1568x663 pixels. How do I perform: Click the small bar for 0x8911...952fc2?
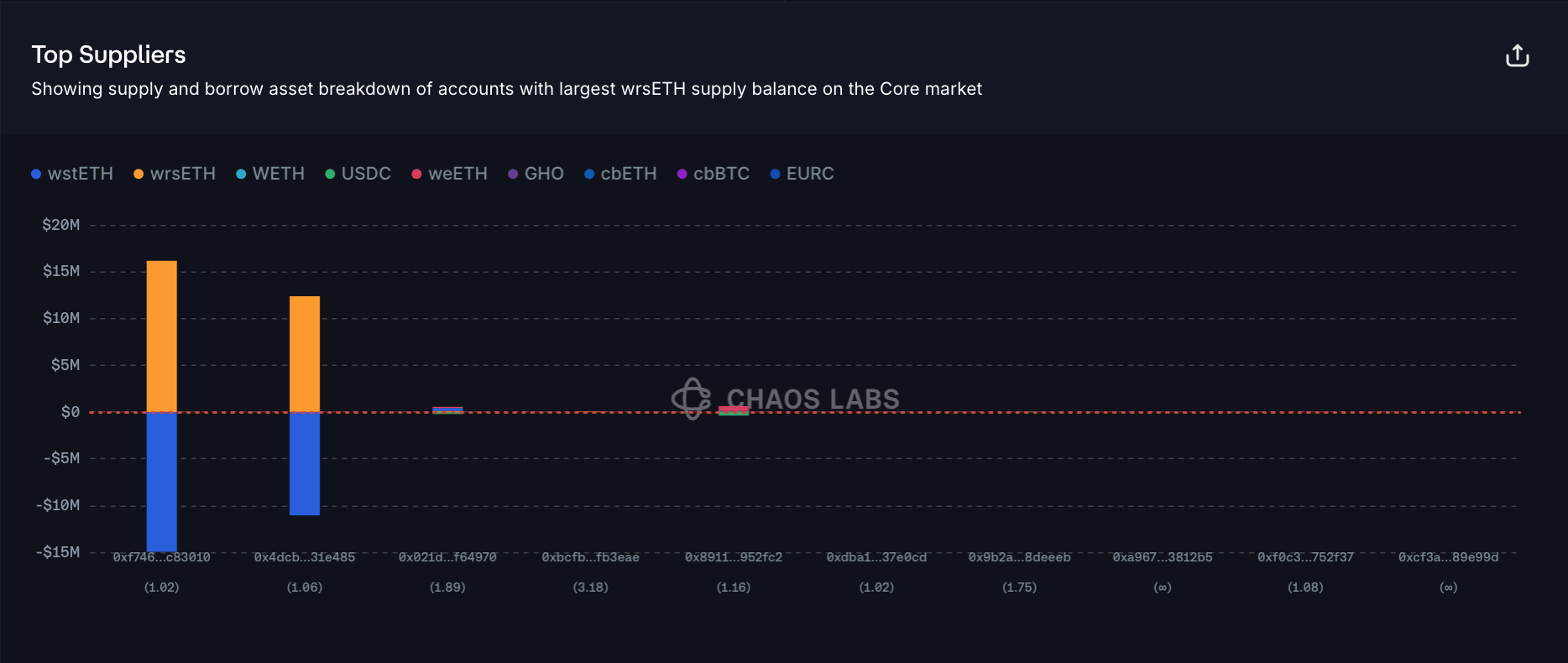(x=734, y=410)
